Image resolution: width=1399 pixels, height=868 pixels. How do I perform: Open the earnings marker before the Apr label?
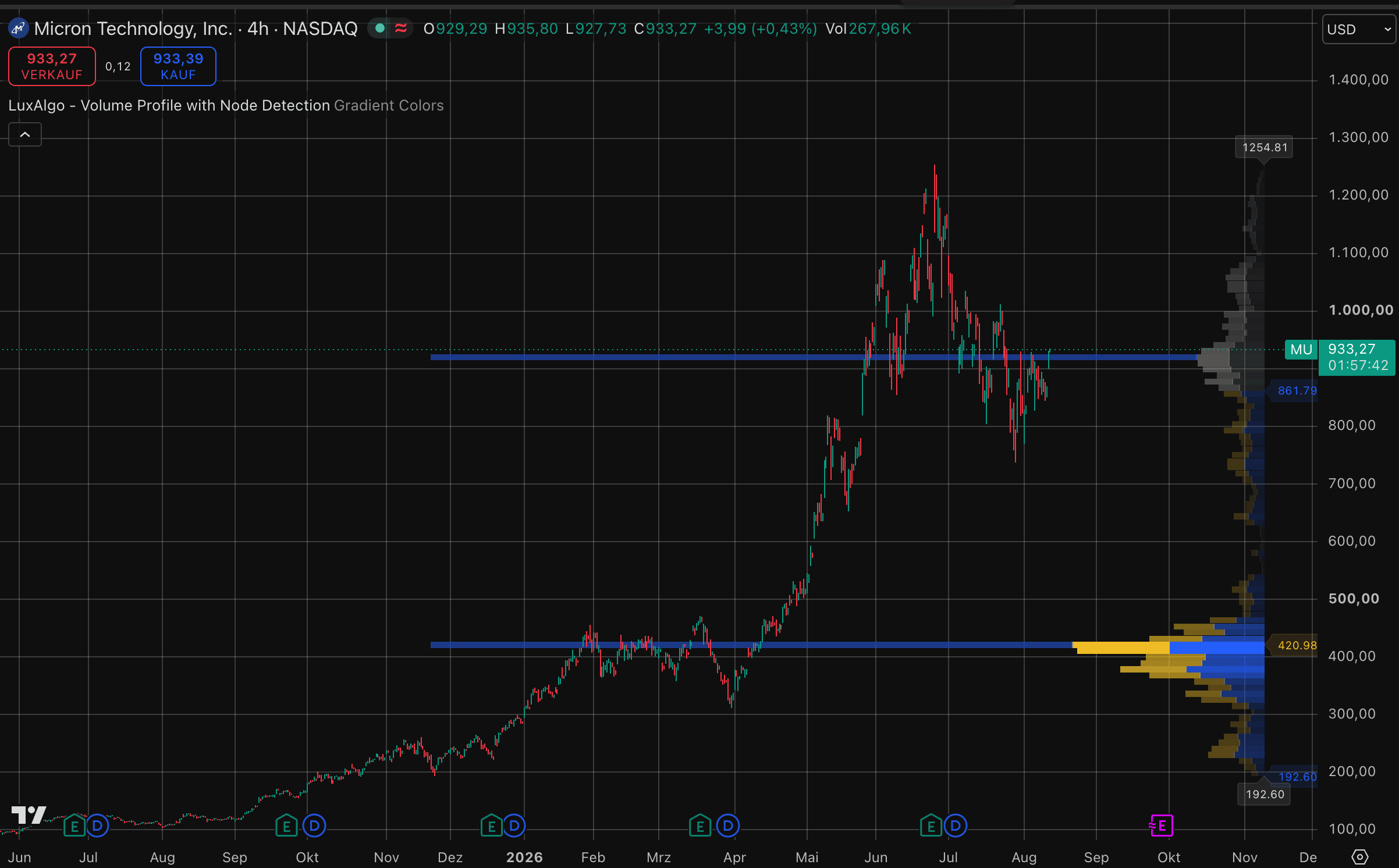[x=700, y=826]
